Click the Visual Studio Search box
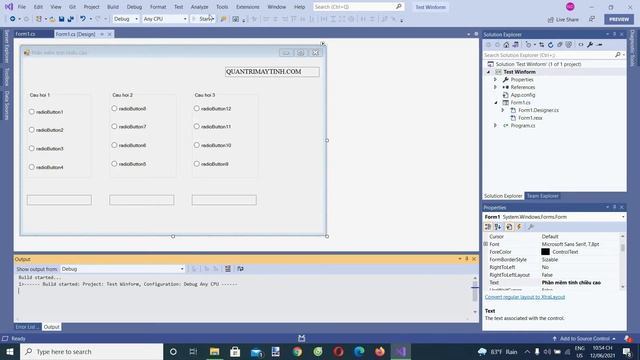The height and width of the screenshot is (360, 640). tap(358, 7)
